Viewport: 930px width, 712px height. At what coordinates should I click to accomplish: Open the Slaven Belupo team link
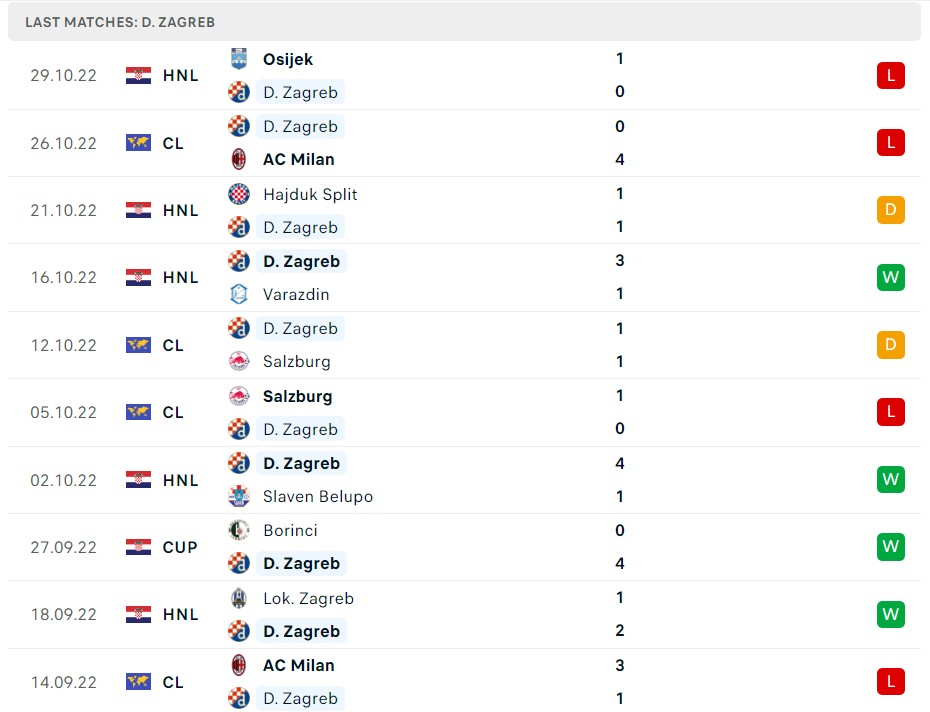317,496
